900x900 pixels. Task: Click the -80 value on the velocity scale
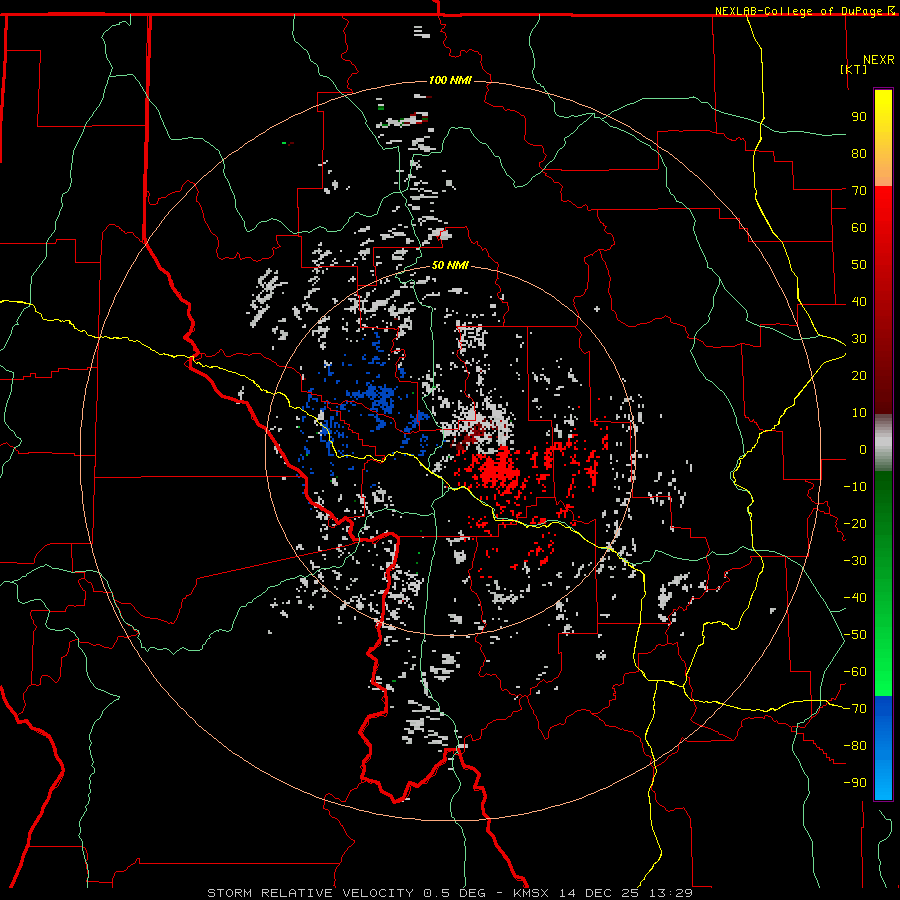[x=855, y=746]
